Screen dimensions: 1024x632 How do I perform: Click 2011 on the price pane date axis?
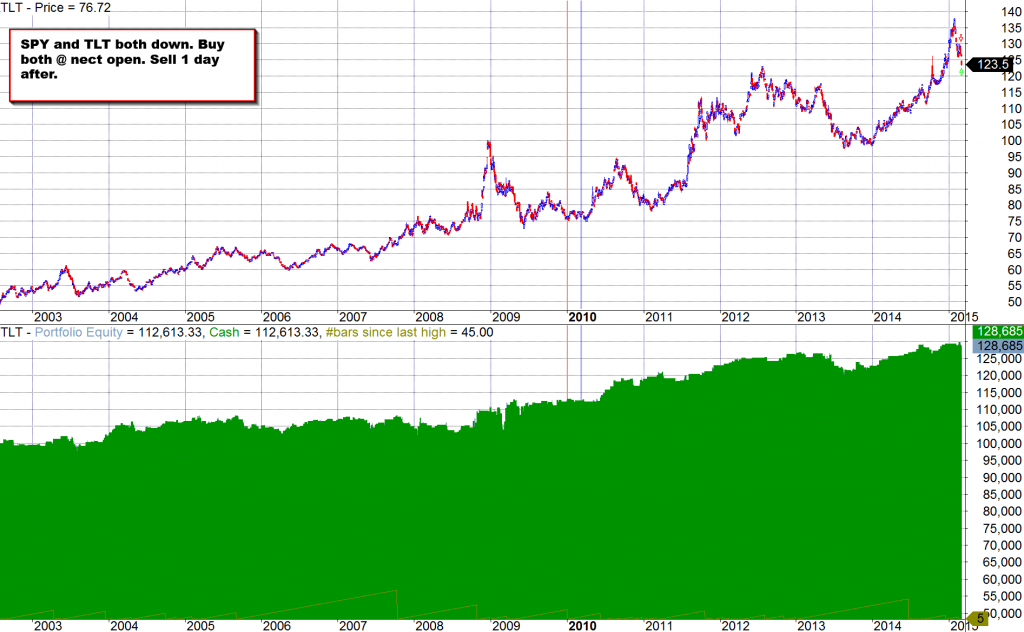coord(659,317)
